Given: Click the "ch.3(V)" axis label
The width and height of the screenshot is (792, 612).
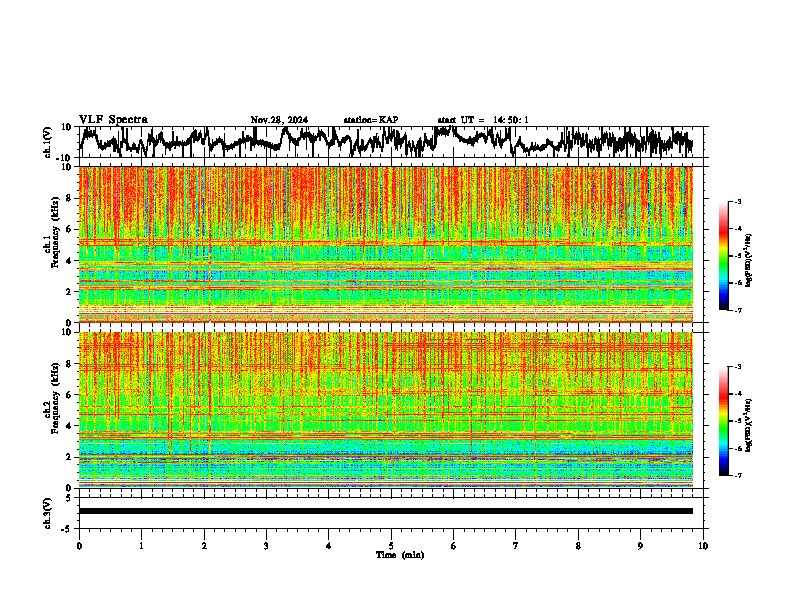Looking at the screenshot, I should (x=48, y=513).
